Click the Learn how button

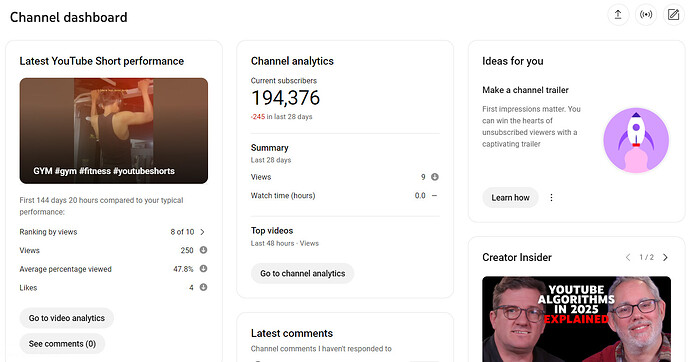click(x=510, y=197)
